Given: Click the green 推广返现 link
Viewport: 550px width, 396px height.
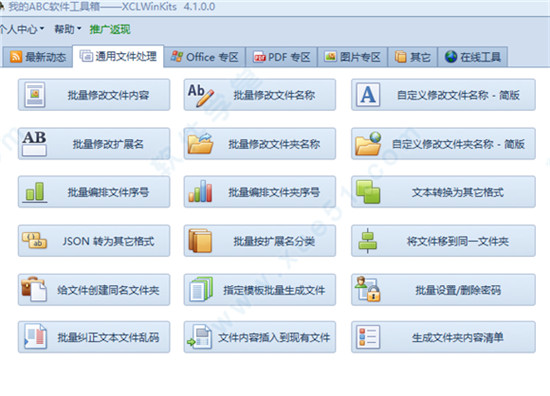Looking at the screenshot, I should coord(110,29).
